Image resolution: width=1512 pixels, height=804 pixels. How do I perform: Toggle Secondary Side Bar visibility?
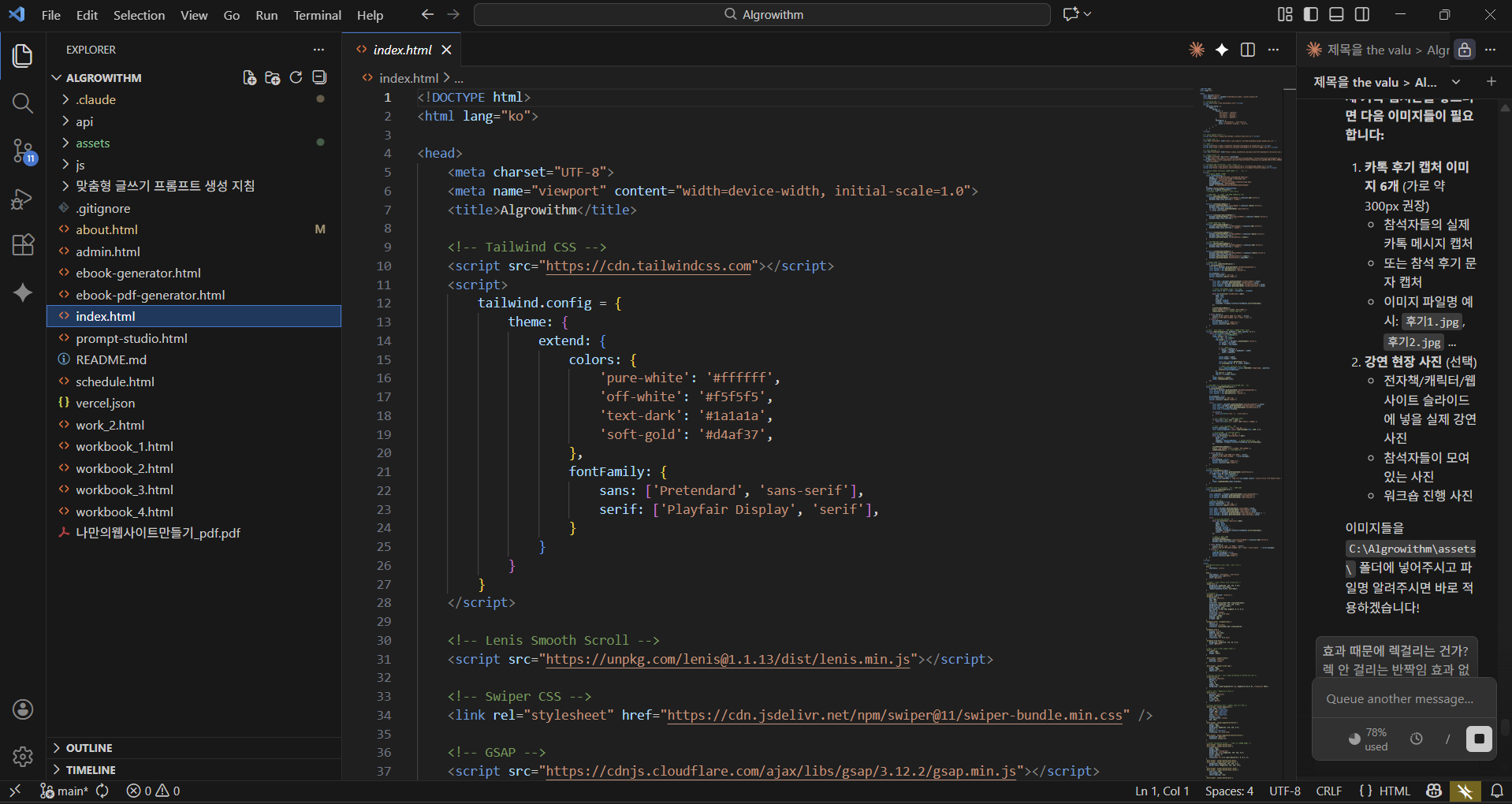tap(1361, 14)
